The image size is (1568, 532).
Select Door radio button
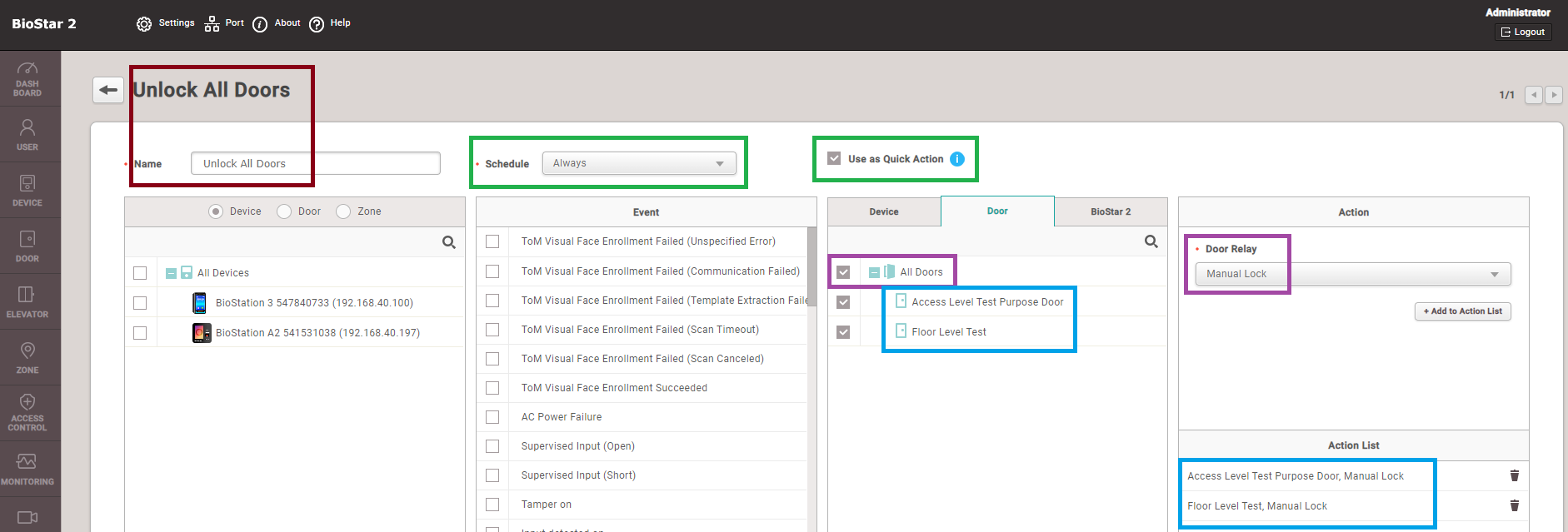tap(284, 211)
